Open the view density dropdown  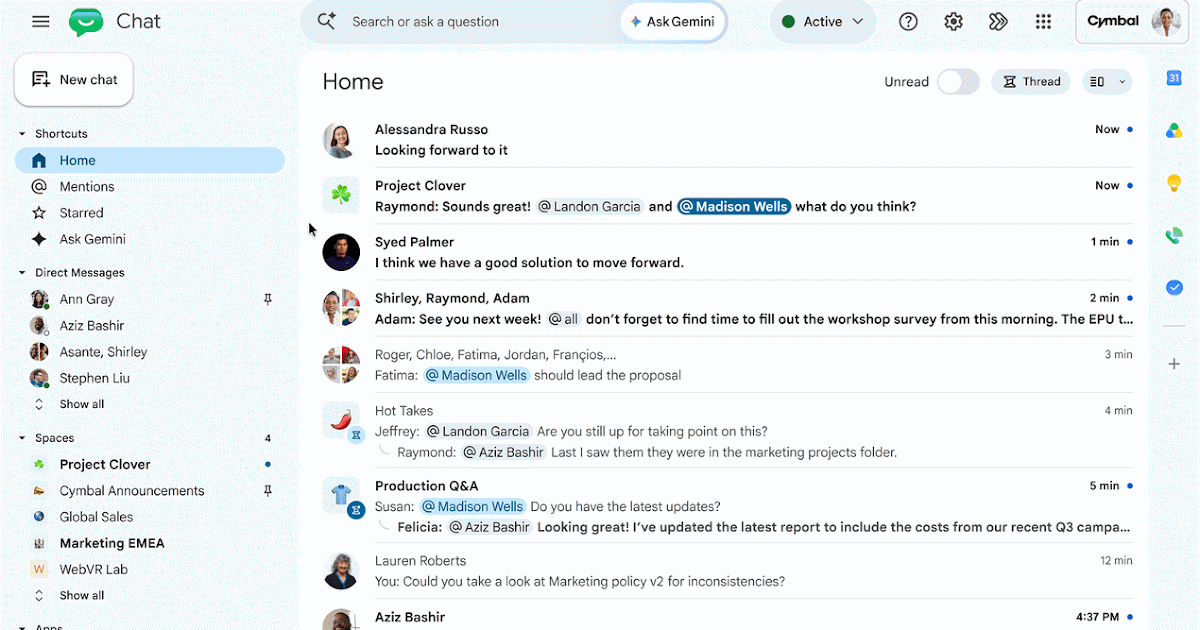coord(1107,82)
